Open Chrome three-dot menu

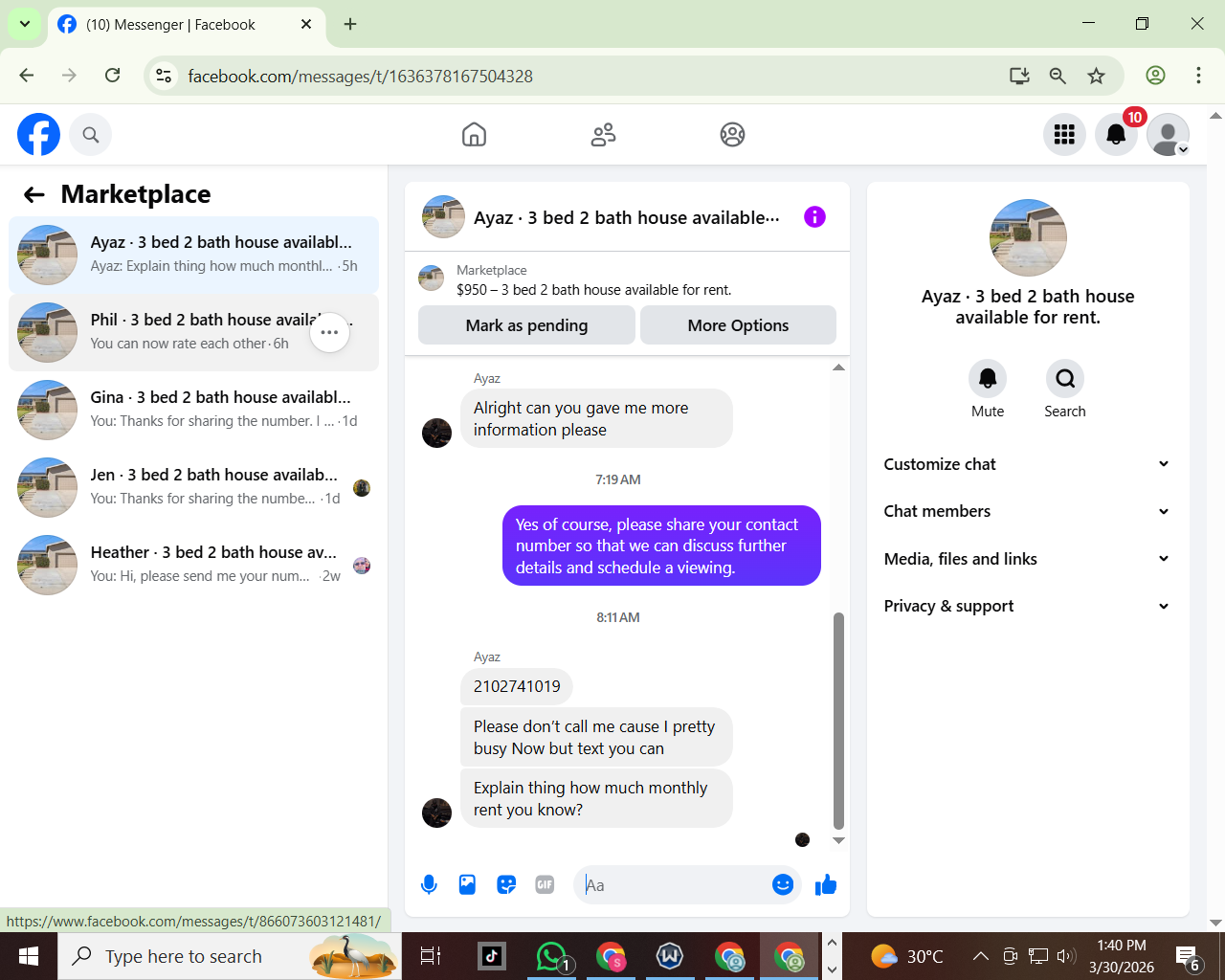[x=1198, y=76]
